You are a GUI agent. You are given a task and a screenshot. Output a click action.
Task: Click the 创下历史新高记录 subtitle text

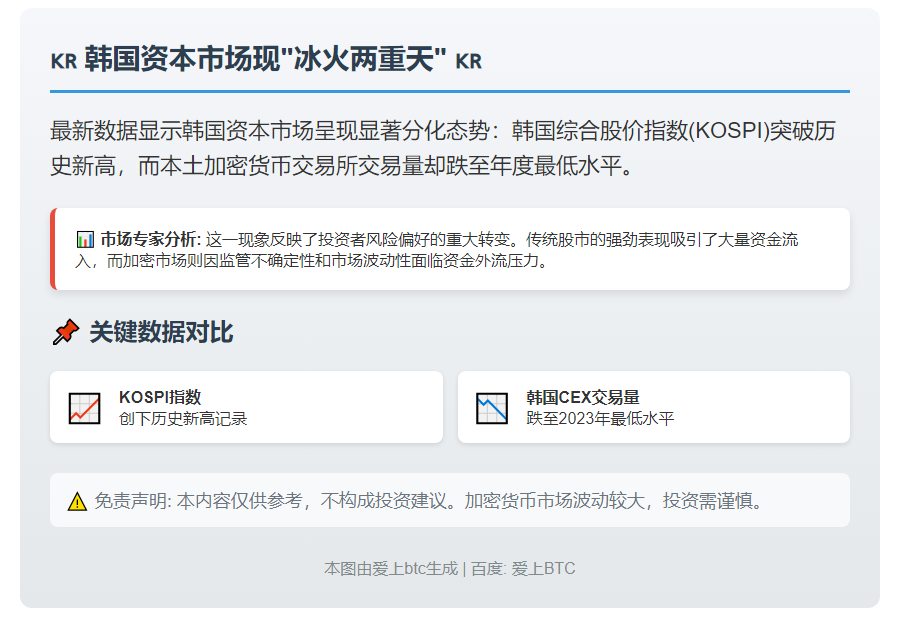pyautogui.click(x=183, y=417)
